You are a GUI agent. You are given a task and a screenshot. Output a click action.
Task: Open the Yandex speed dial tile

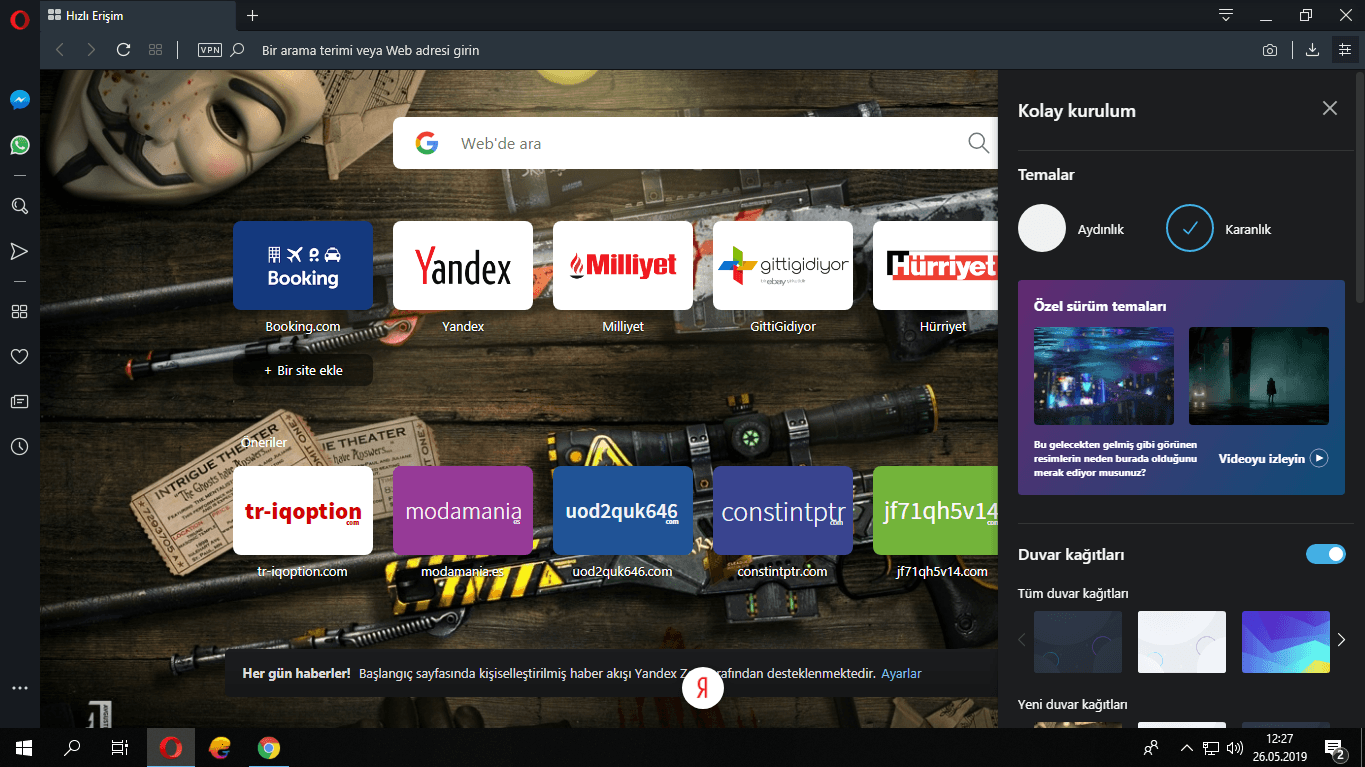463,265
